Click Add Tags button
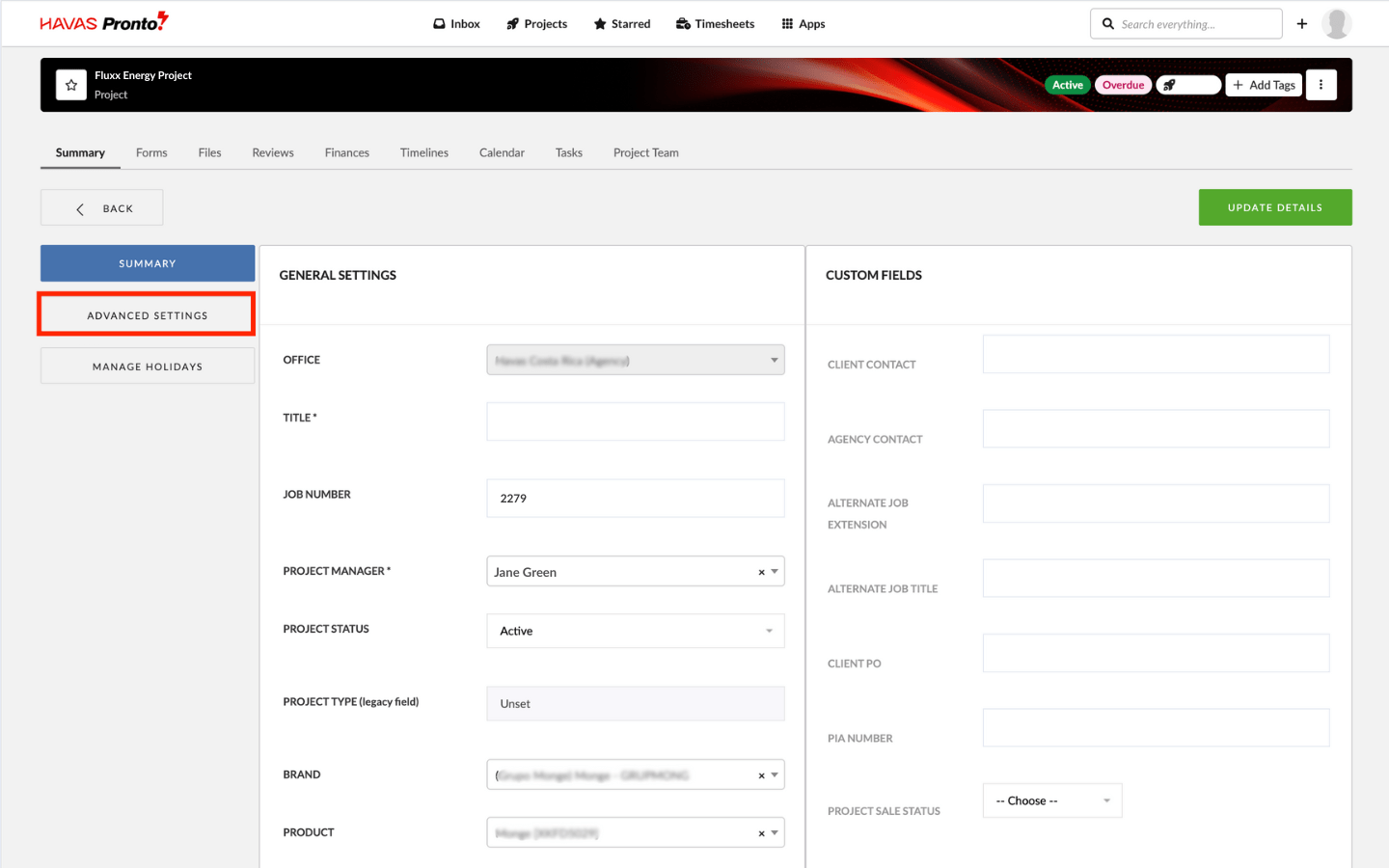This screenshot has width=1389, height=868. point(1264,85)
